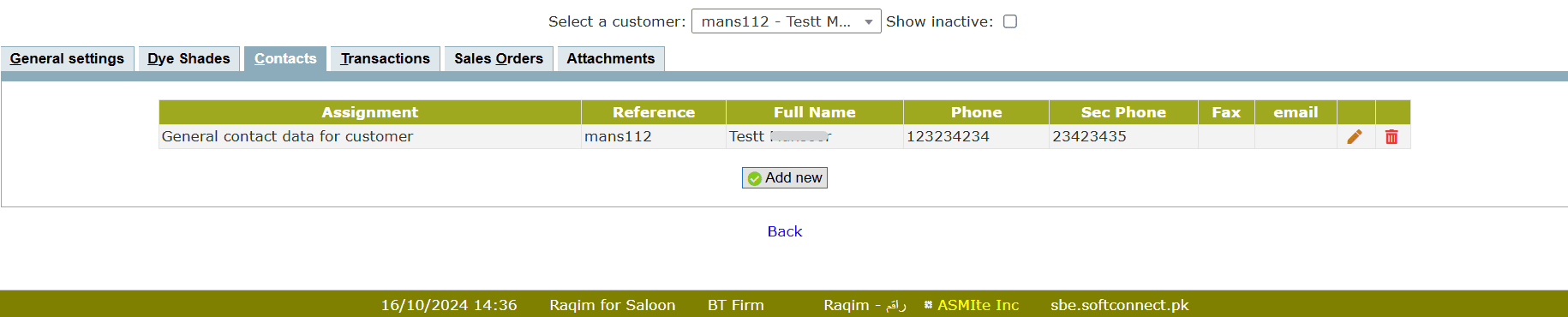
Task: Open the Dye Shades tab
Action: click(189, 58)
